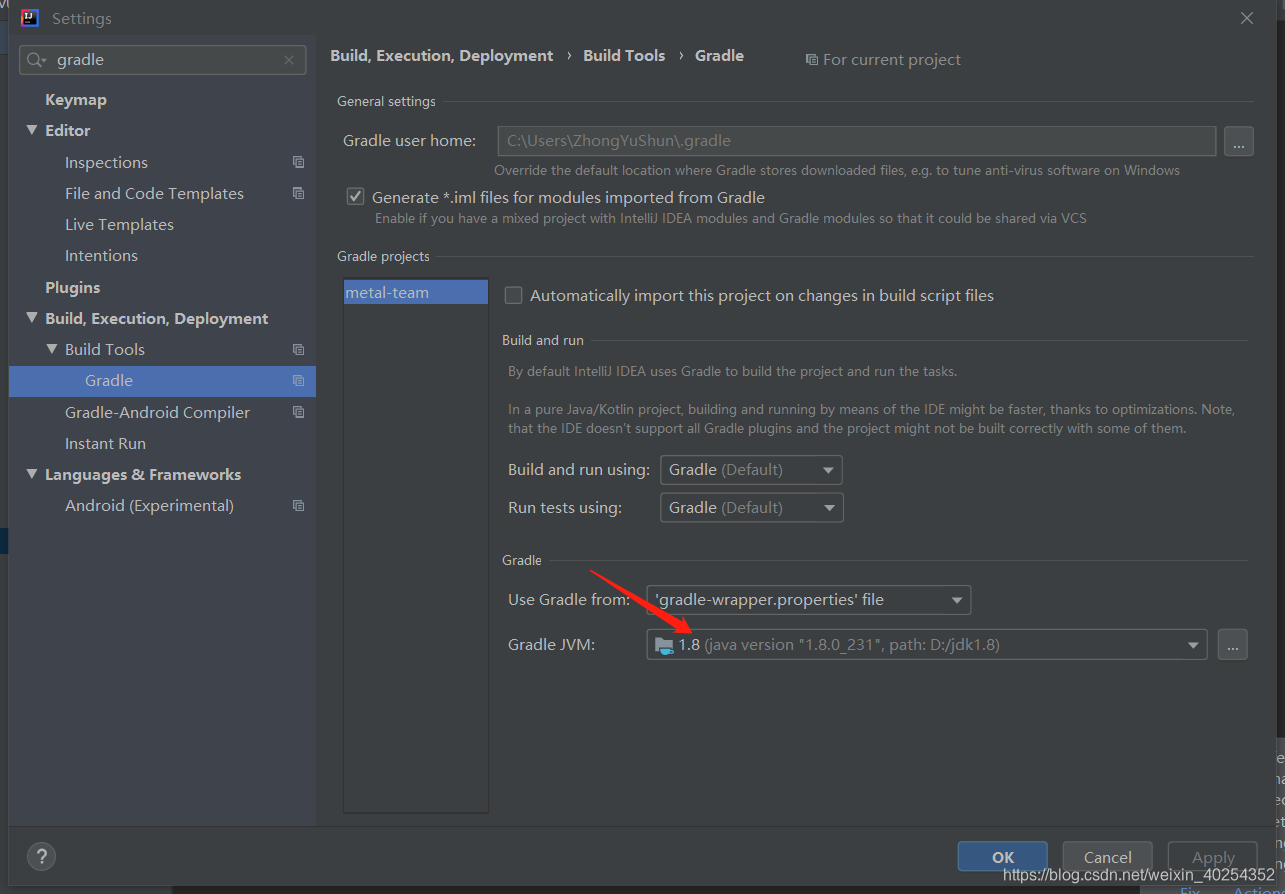Screen dimensions: 1285x894
Task: Open File and Code Templates settings
Action: 154,193
